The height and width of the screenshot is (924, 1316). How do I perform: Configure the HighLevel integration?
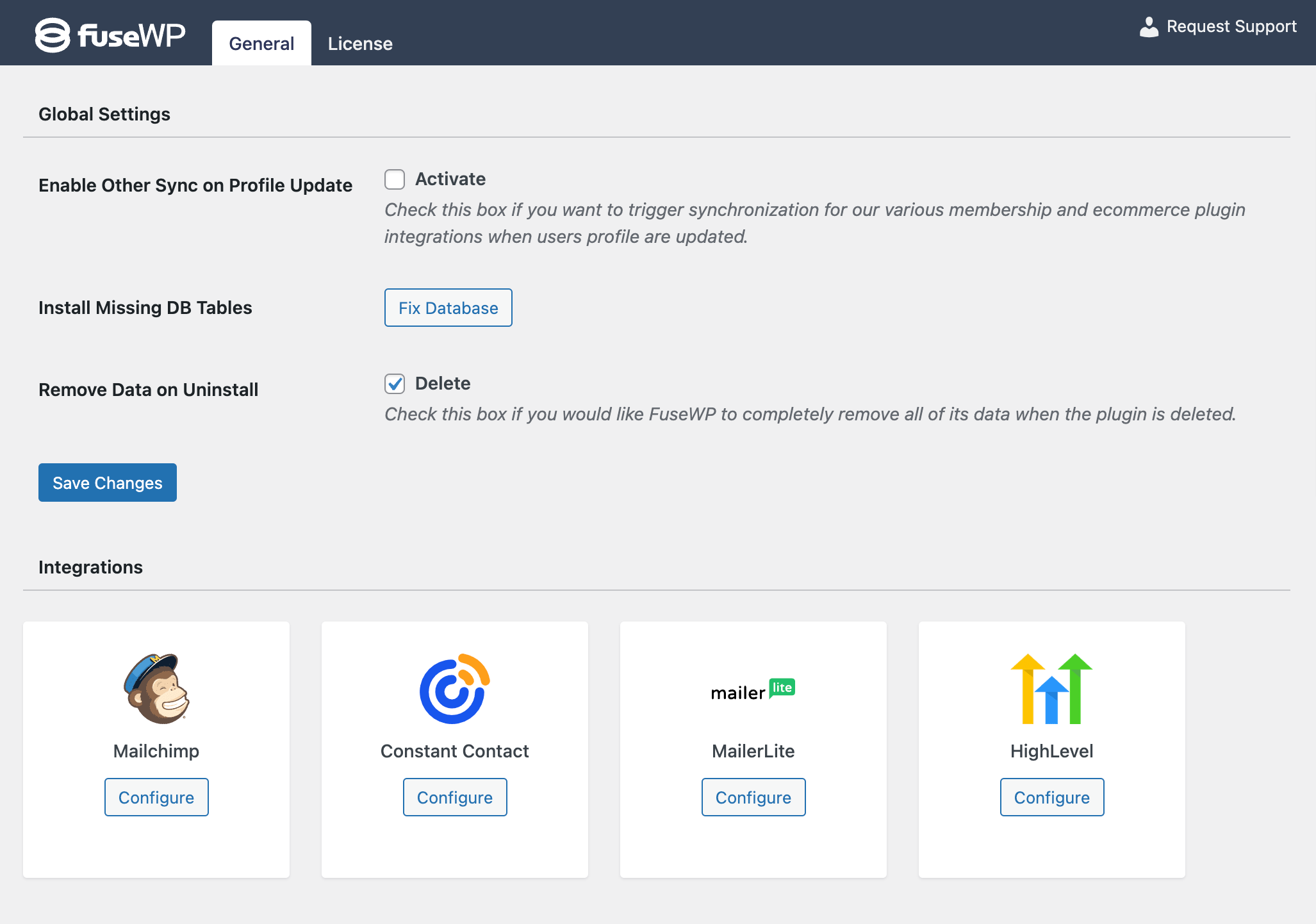click(x=1051, y=797)
